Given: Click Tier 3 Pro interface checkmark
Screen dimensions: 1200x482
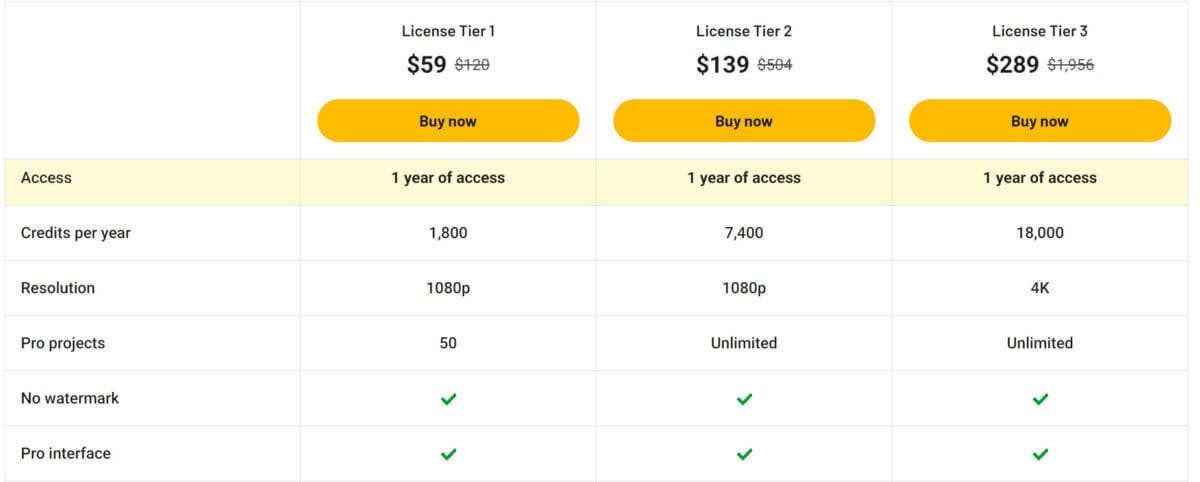Looking at the screenshot, I should tap(1040, 454).
